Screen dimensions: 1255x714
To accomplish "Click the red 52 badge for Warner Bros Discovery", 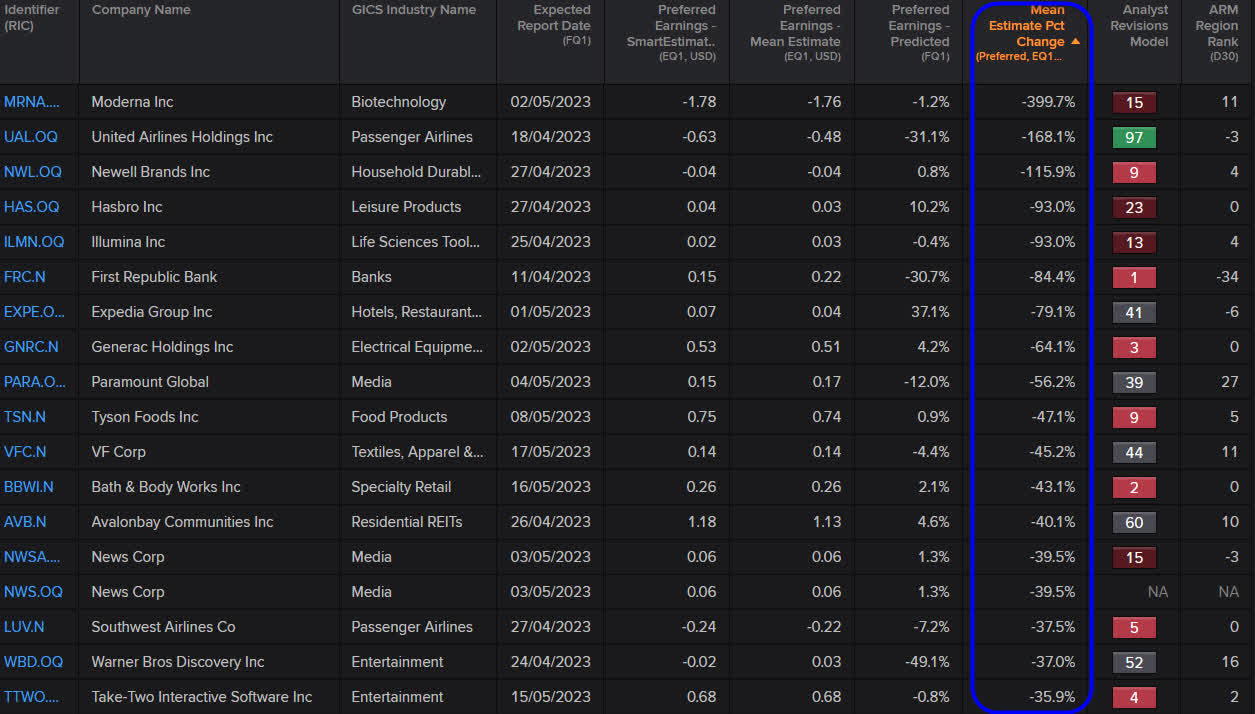I will 1134,662.
